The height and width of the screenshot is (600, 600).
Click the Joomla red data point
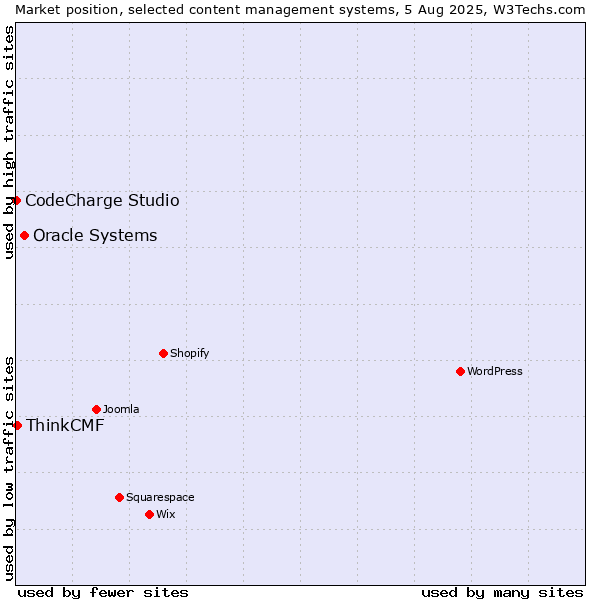(x=96, y=409)
